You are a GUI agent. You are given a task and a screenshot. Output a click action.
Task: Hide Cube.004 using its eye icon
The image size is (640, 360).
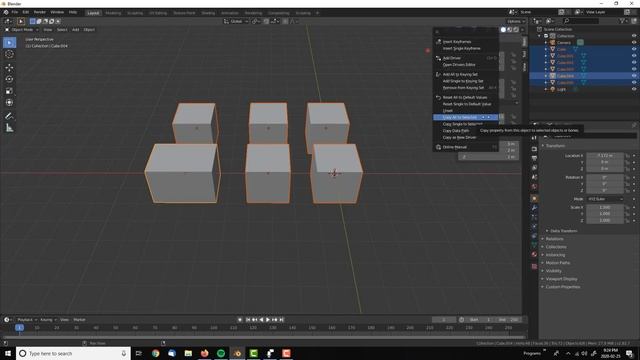[x=634, y=76]
